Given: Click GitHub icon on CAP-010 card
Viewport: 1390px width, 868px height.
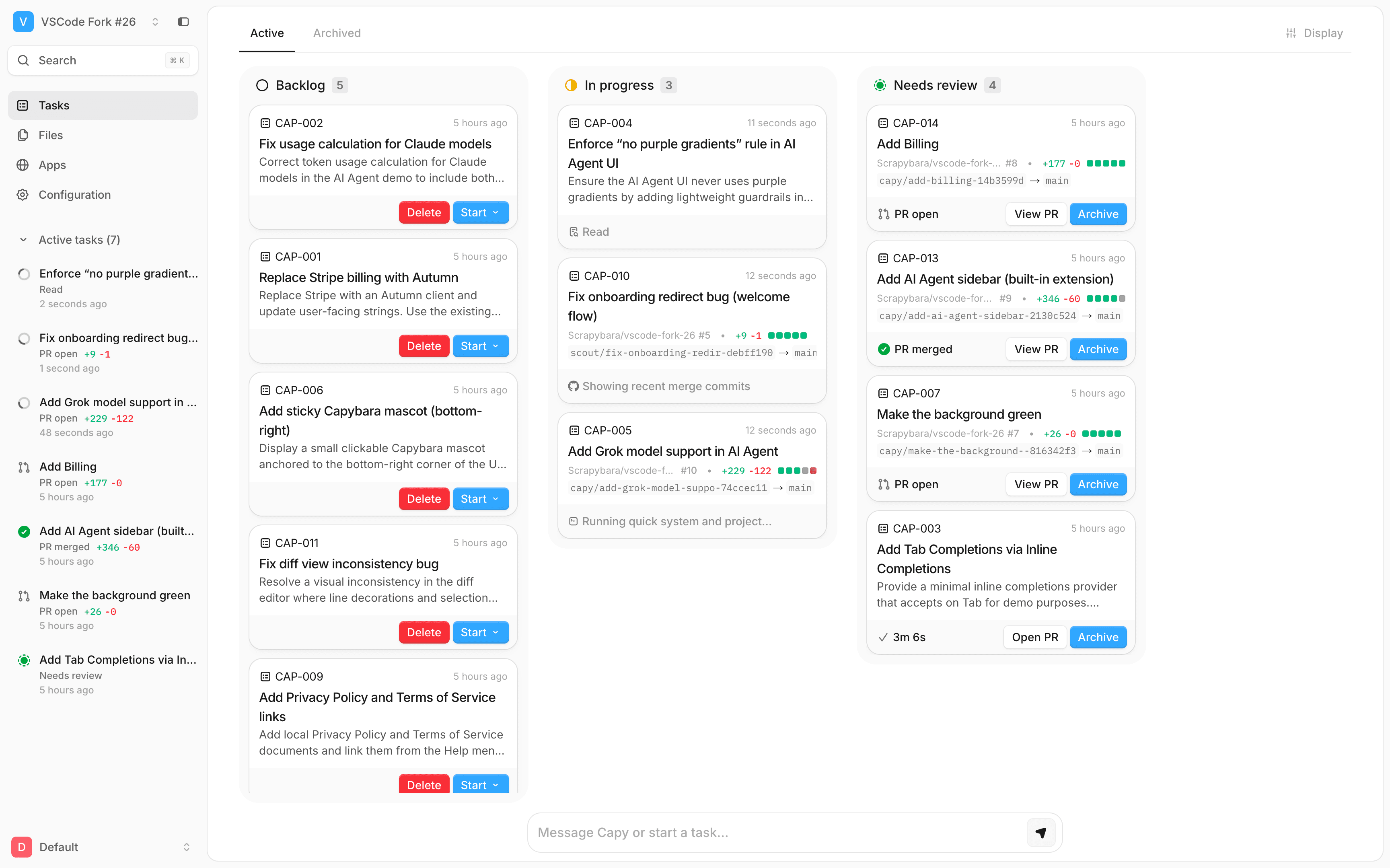Looking at the screenshot, I should 573,387.
